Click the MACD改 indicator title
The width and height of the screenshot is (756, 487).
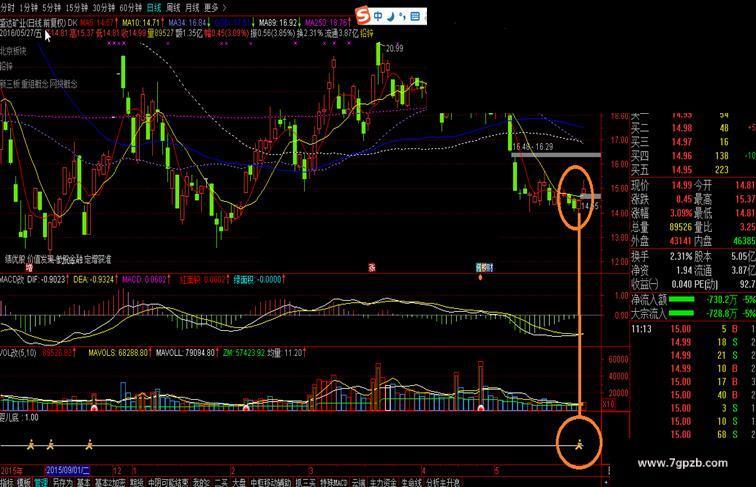click(12, 279)
